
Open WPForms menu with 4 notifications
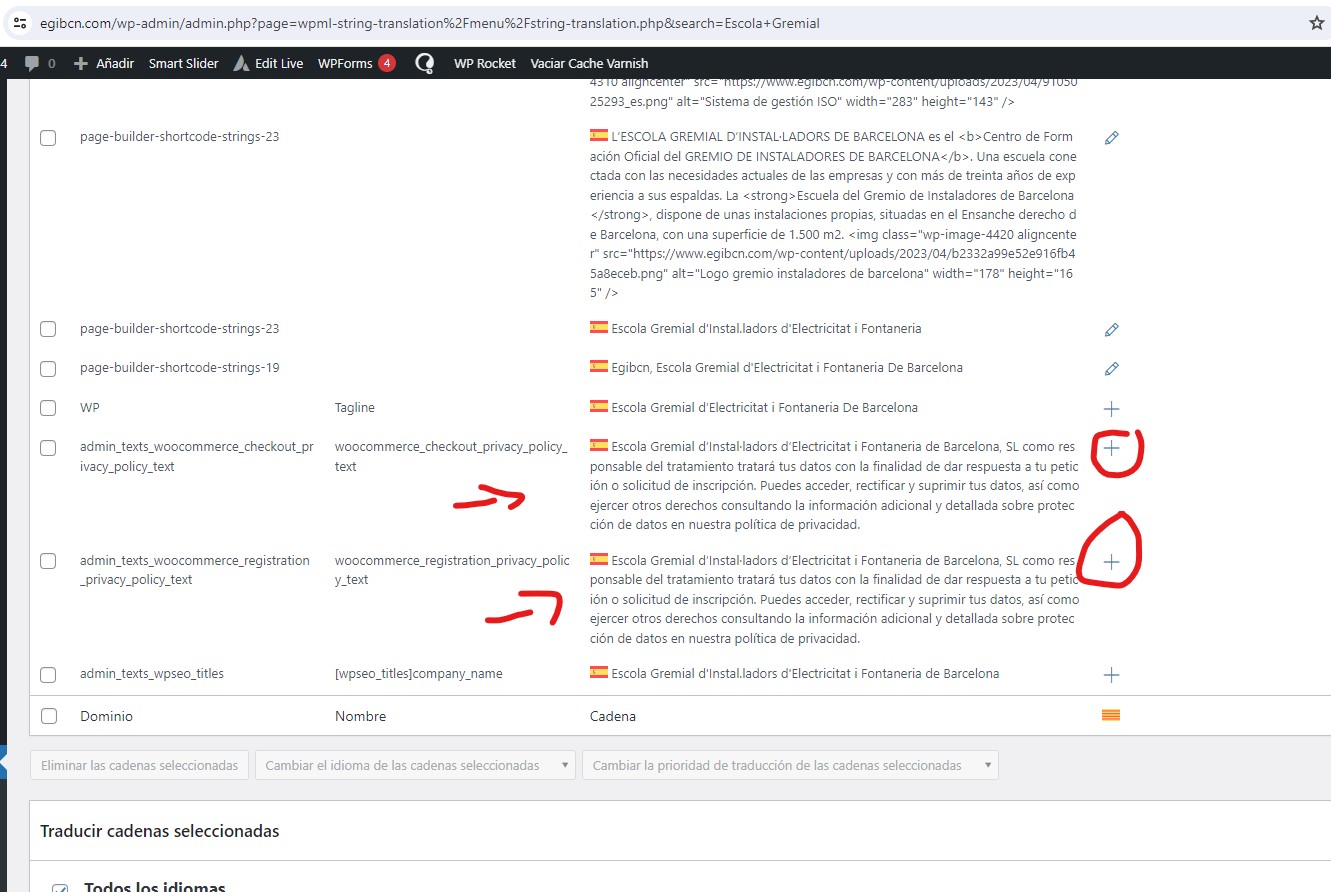point(356,63)
